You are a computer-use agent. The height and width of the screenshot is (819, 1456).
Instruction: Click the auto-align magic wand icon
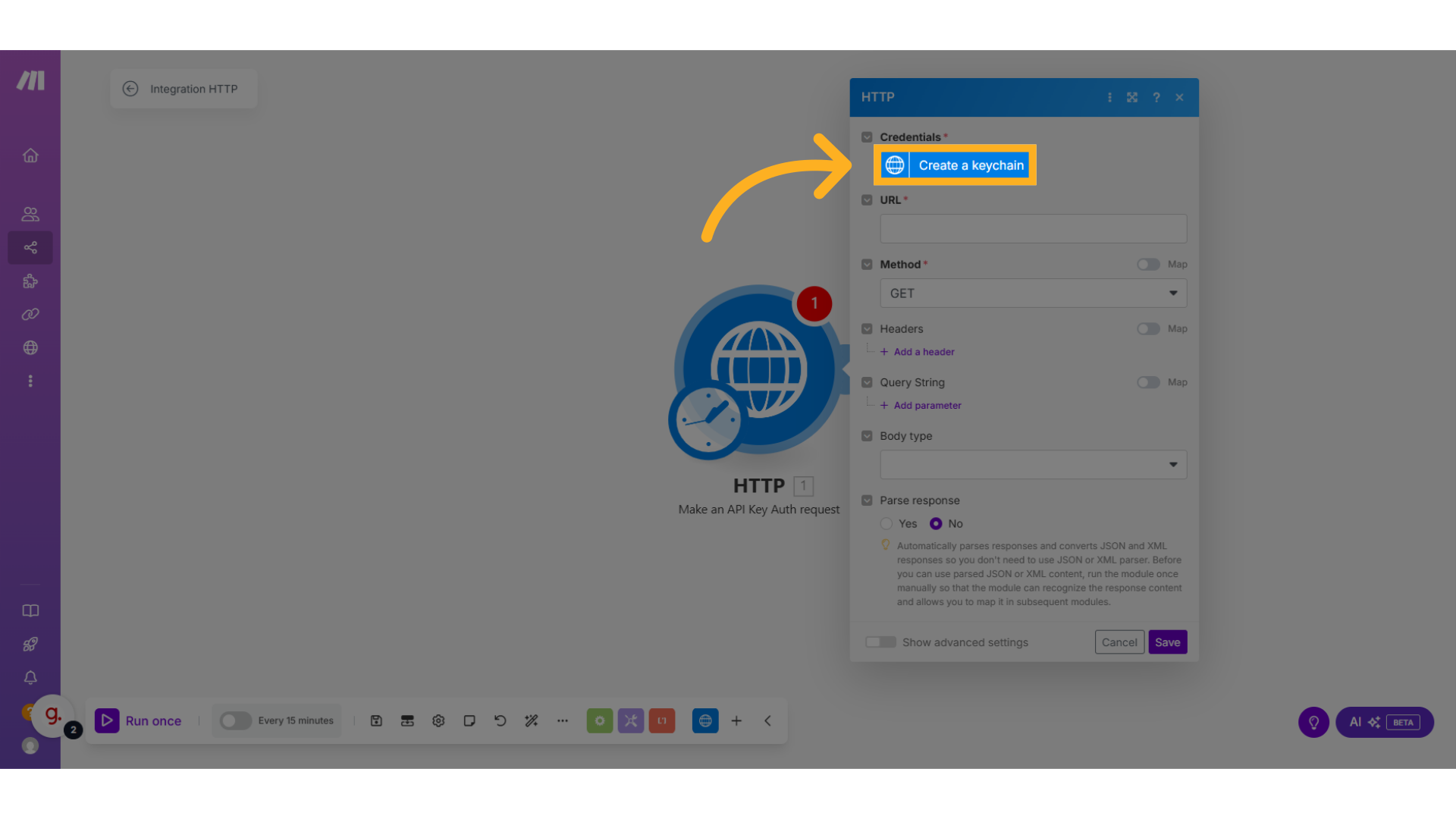pyautogui.click(x=531, y=721)
